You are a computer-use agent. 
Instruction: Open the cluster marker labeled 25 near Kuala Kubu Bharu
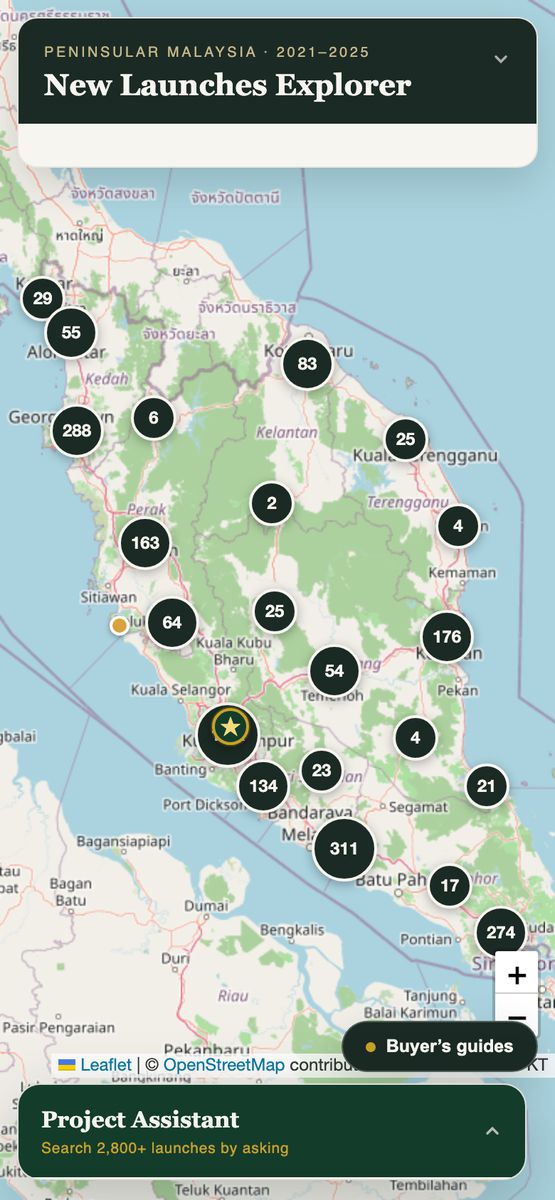274,611
